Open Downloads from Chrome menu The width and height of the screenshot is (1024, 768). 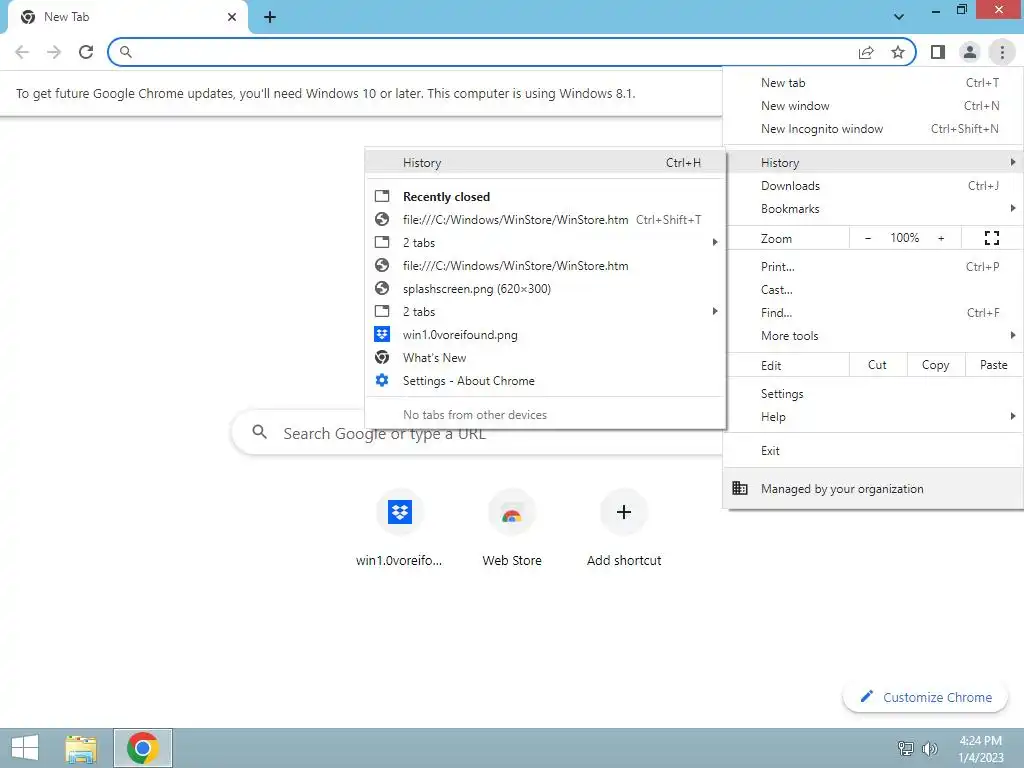(873, 185)
